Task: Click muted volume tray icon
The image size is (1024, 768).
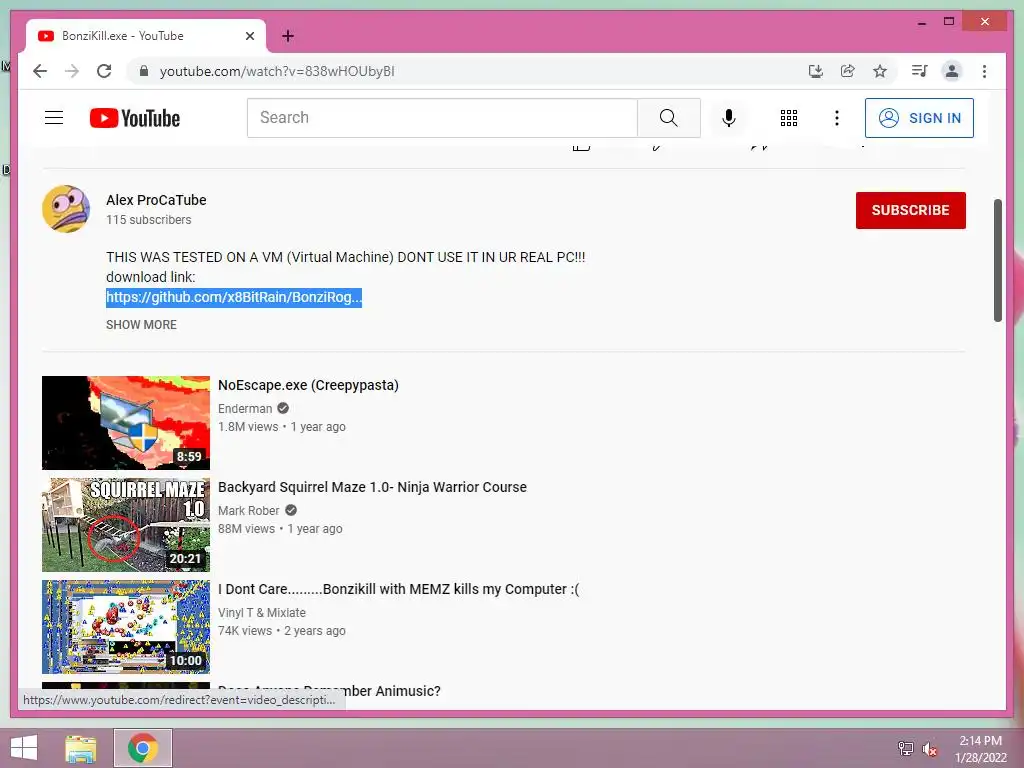Action: [x=930, y=748]
